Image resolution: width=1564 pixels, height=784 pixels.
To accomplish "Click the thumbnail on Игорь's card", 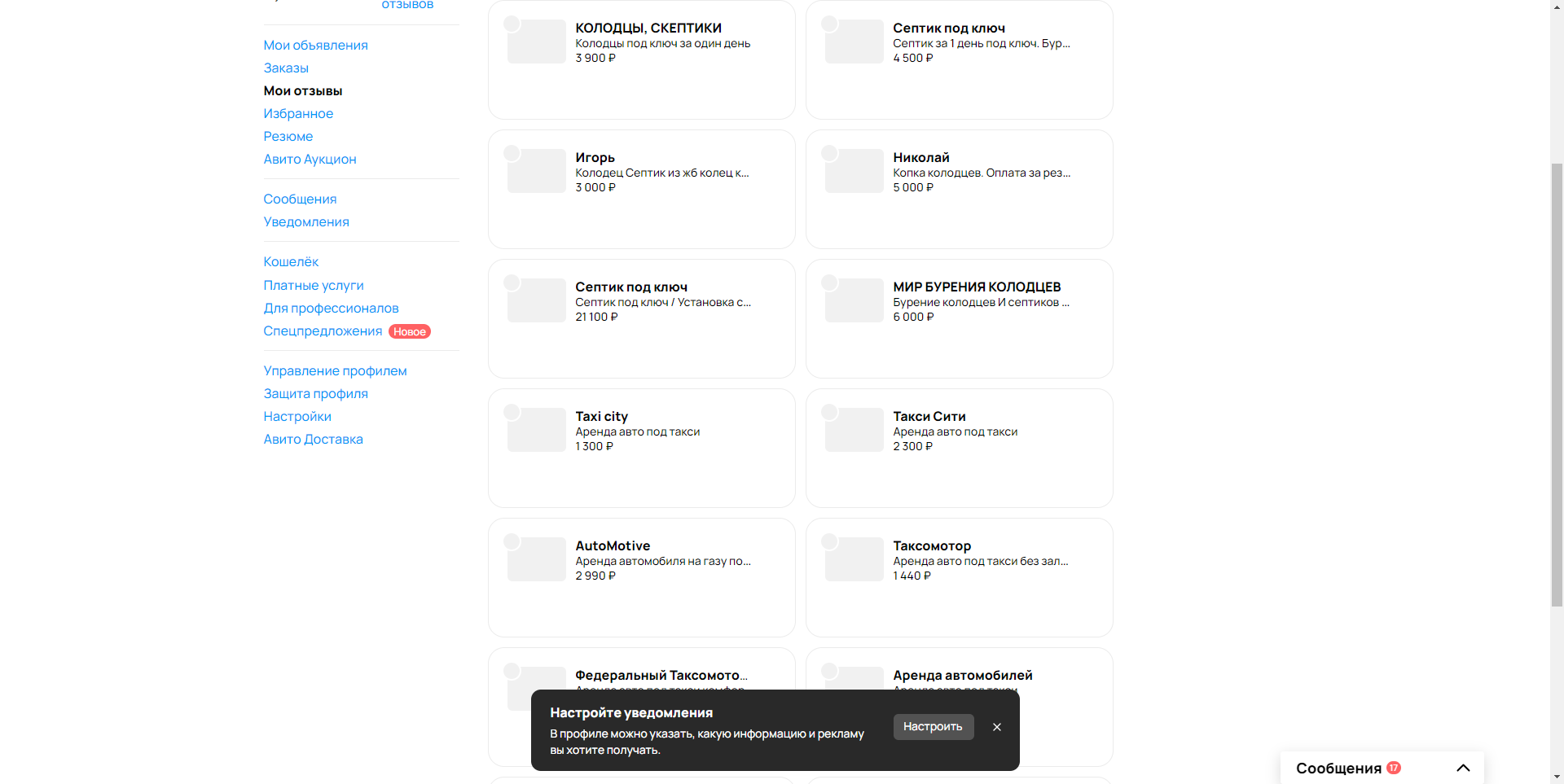I will coord(537,171).
